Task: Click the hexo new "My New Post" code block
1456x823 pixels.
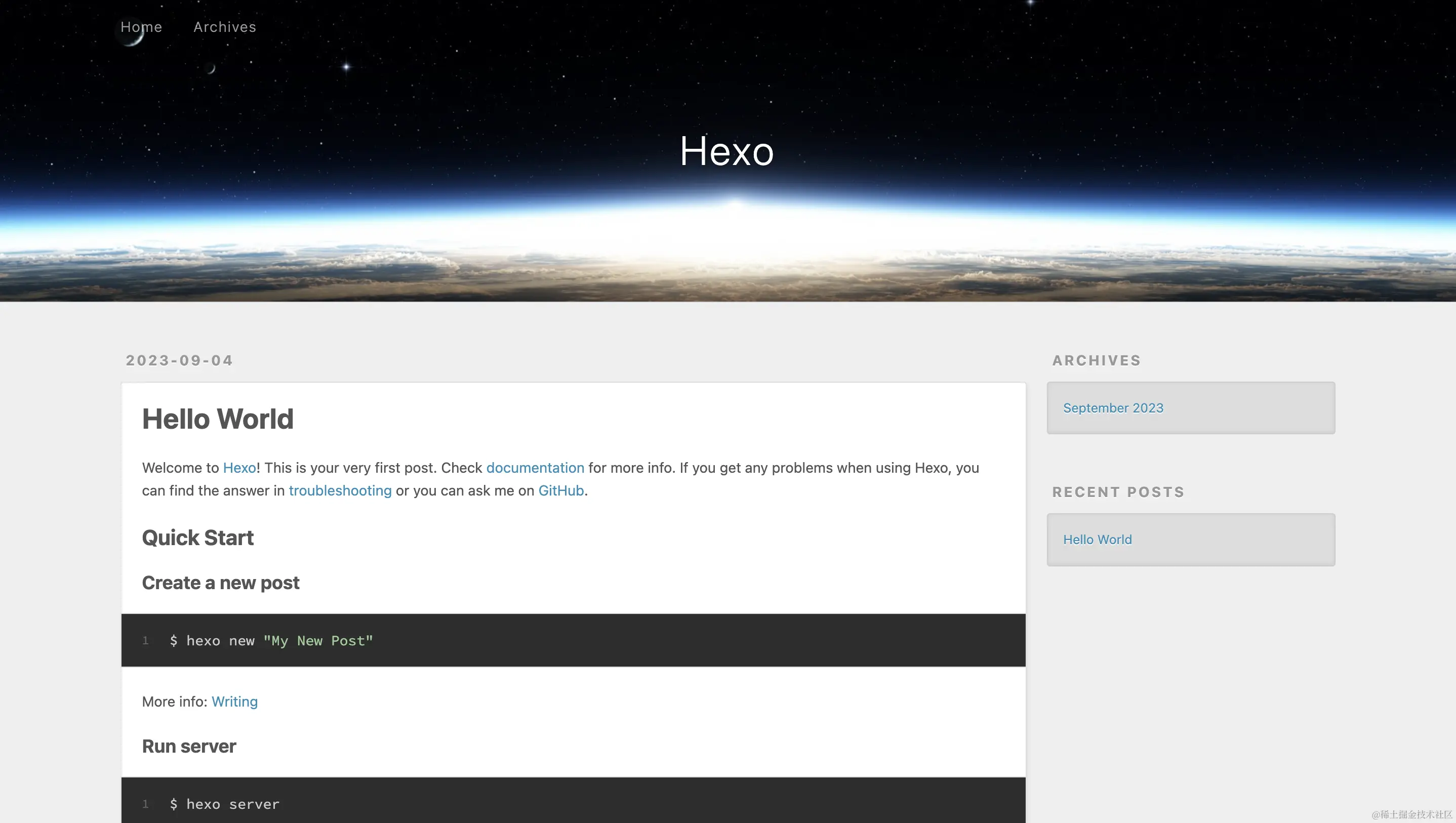Action: (271, 640)
